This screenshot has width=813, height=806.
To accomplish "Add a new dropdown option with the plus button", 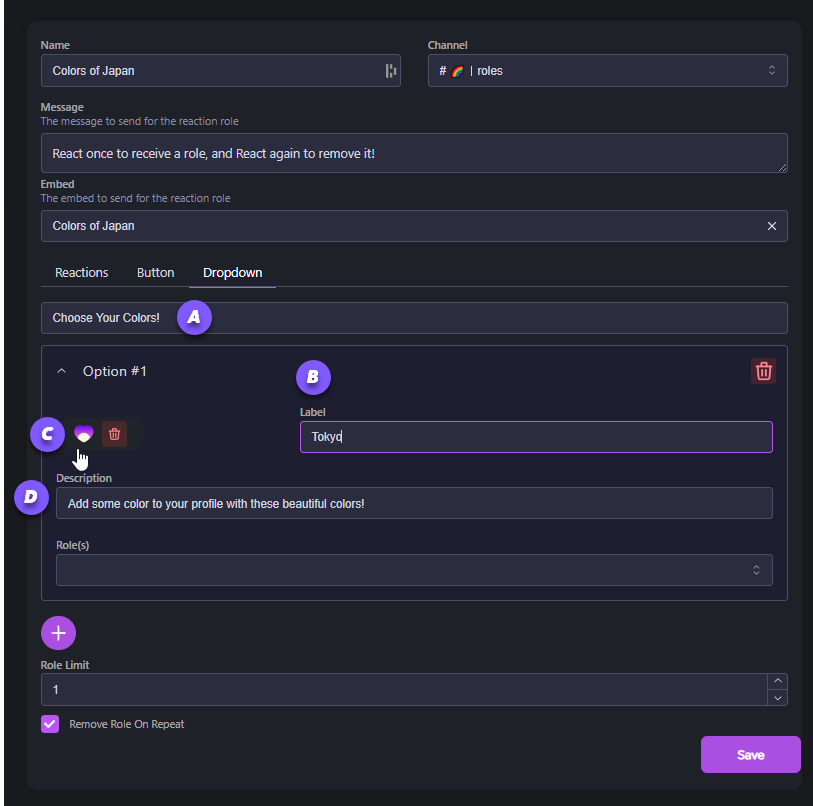I will (58, 632).
